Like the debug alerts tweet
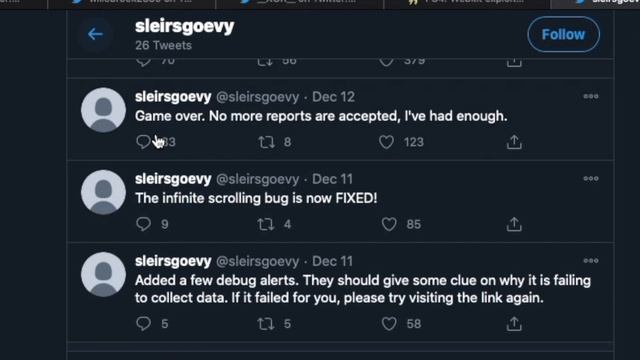Viewport: 640px width, 360px height. pos(389,324)
